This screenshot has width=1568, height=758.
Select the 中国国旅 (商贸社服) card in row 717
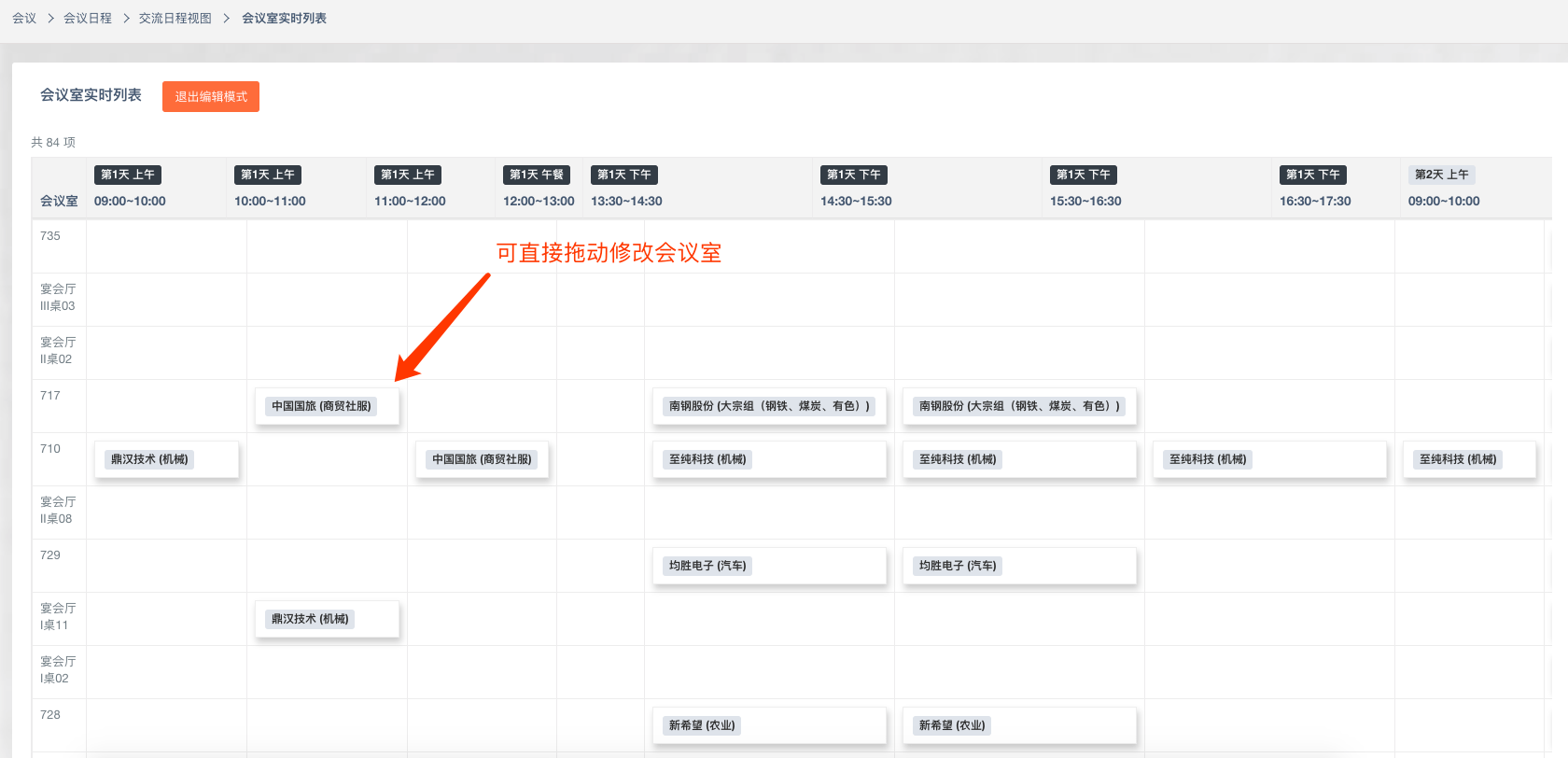point(327,406)
